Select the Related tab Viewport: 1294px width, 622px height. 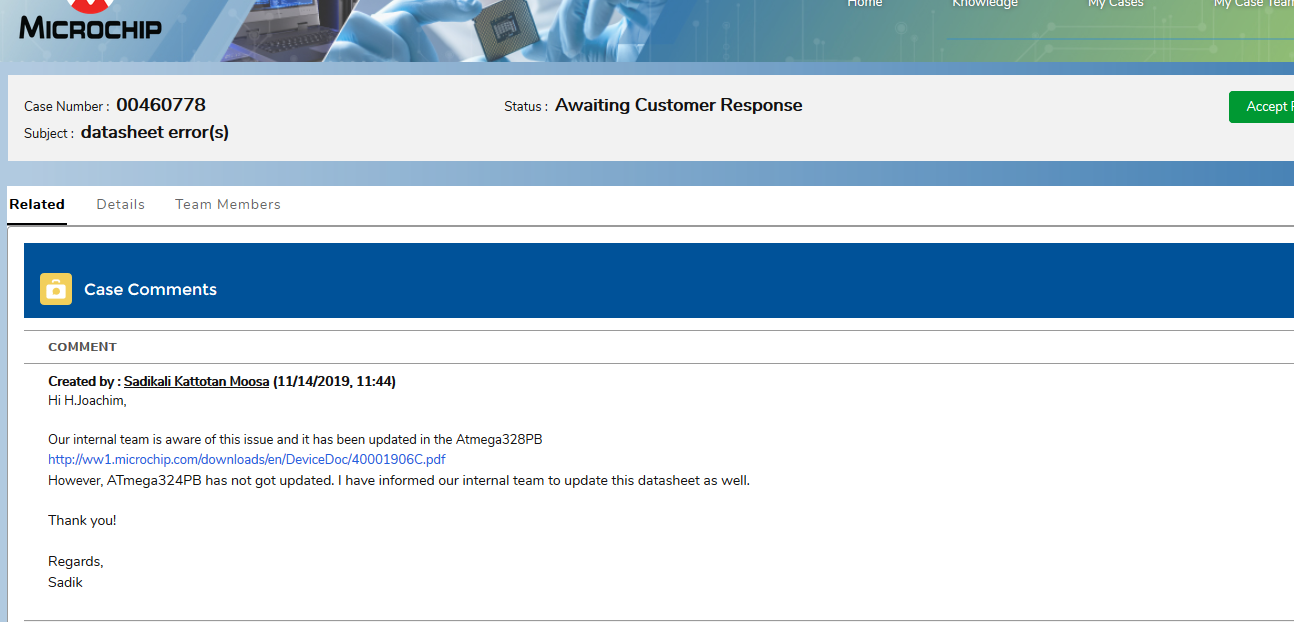pos(37,204)
